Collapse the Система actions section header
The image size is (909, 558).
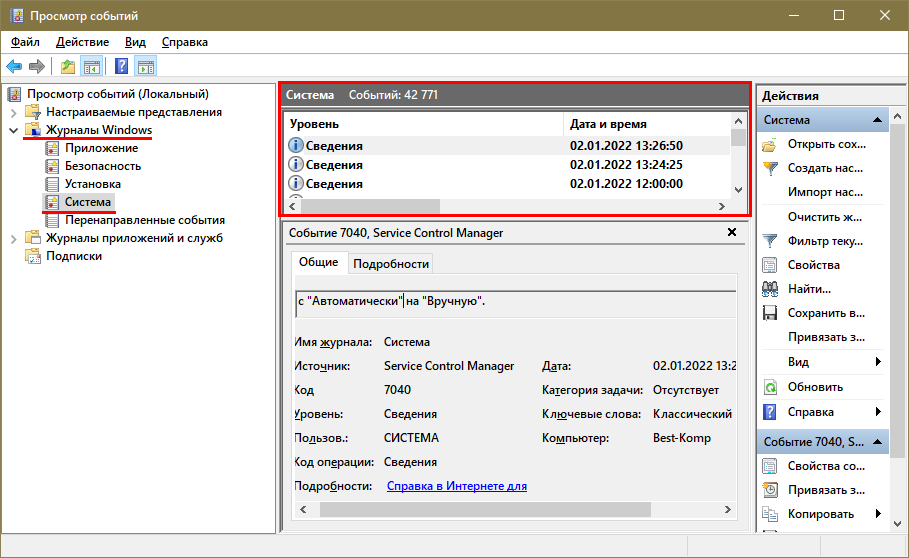(877, 120)
